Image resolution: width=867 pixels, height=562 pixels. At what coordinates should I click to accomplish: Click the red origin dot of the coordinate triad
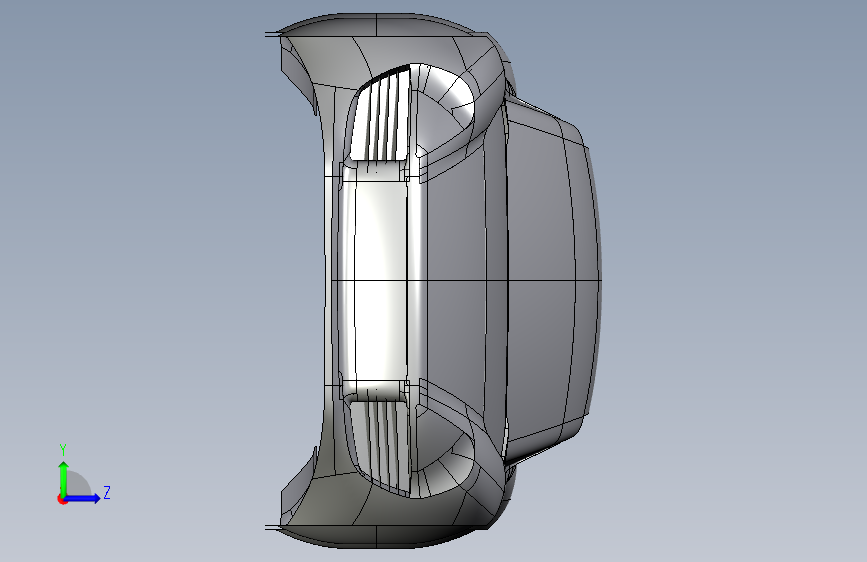[62, 499]
